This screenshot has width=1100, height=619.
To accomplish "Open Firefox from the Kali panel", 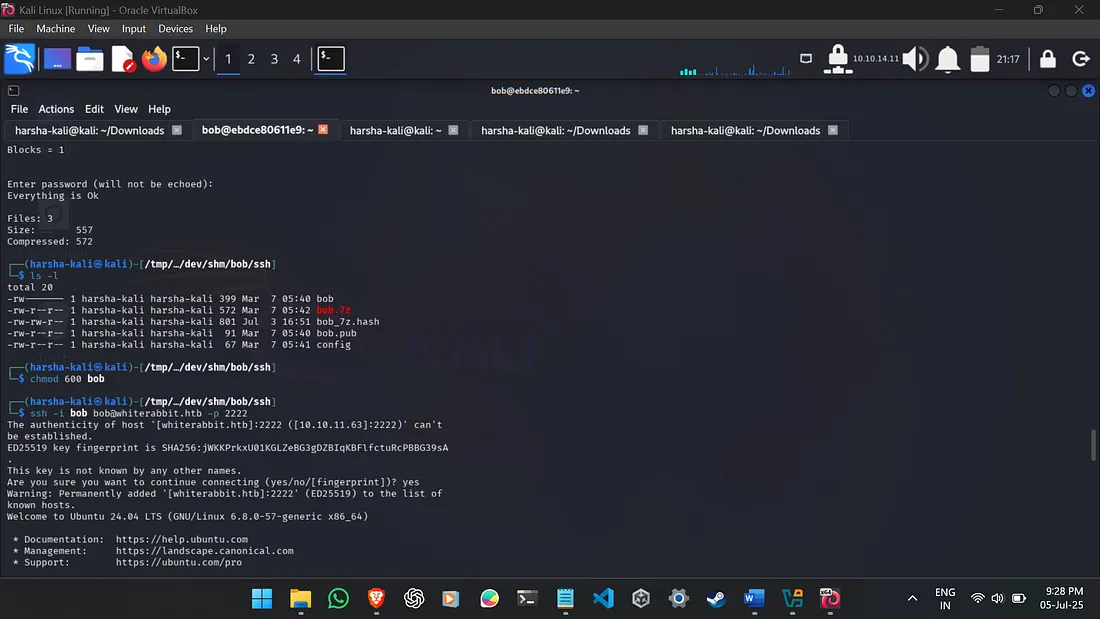I will coord(154,59).
